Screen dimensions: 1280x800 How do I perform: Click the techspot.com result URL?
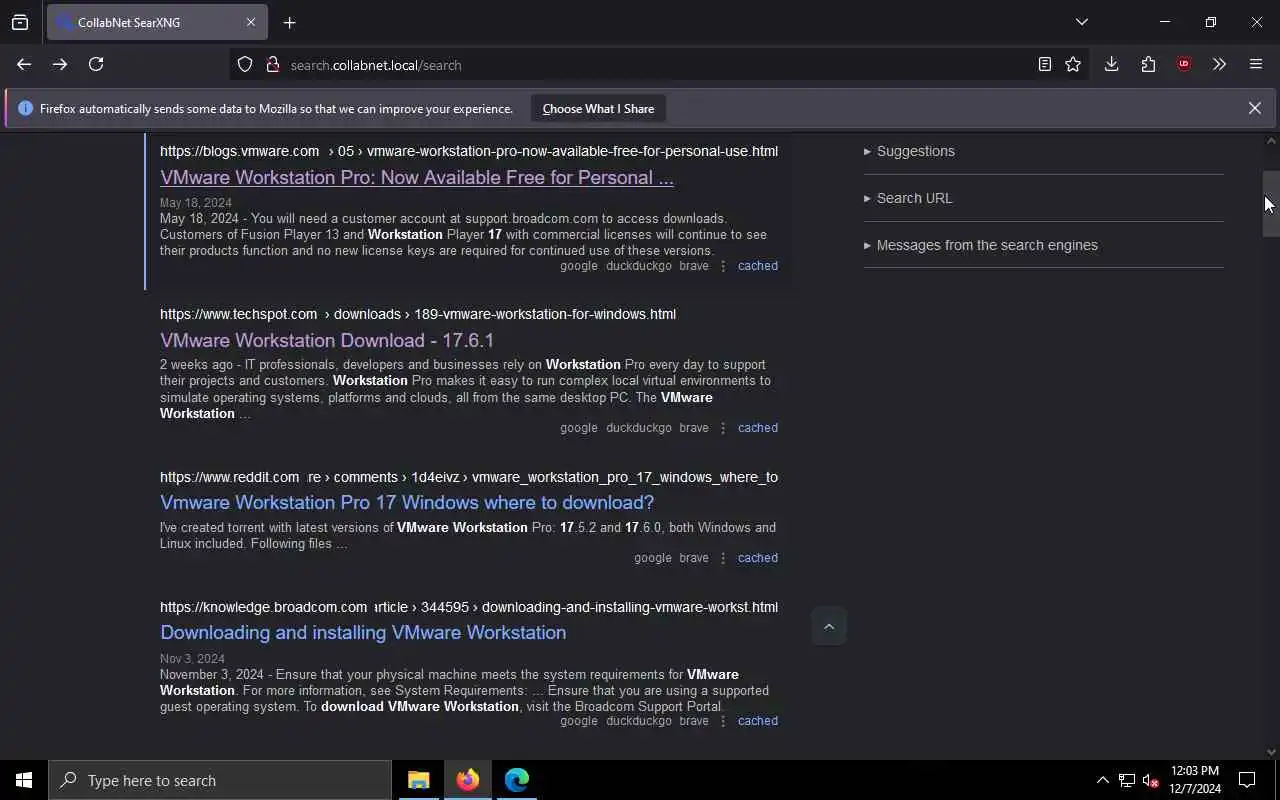418,314
